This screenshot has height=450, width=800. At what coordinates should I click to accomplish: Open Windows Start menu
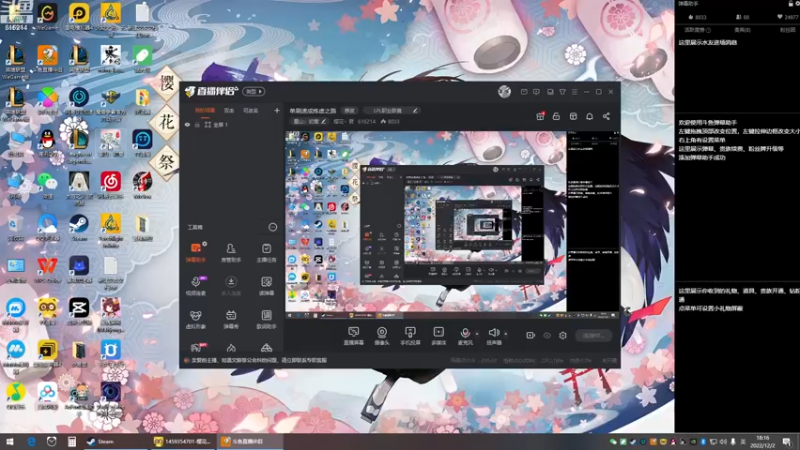click(x=10, y=442)
